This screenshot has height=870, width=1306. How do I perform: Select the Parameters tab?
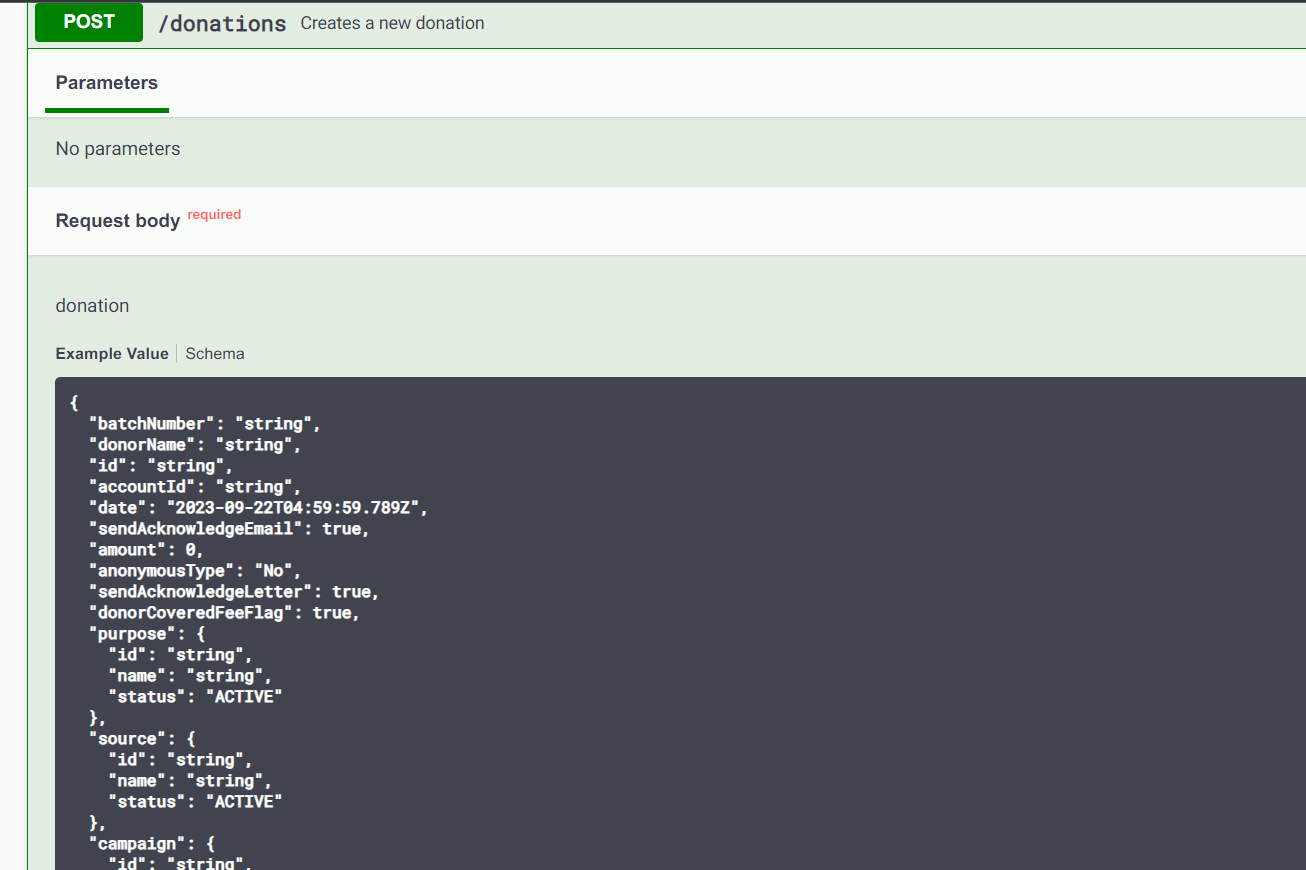point(107,83)
